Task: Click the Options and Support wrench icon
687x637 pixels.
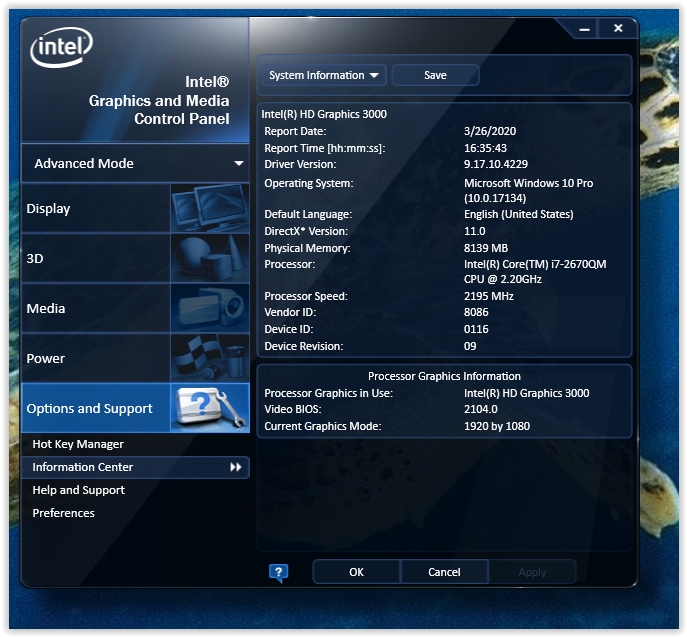Action: 210,408
